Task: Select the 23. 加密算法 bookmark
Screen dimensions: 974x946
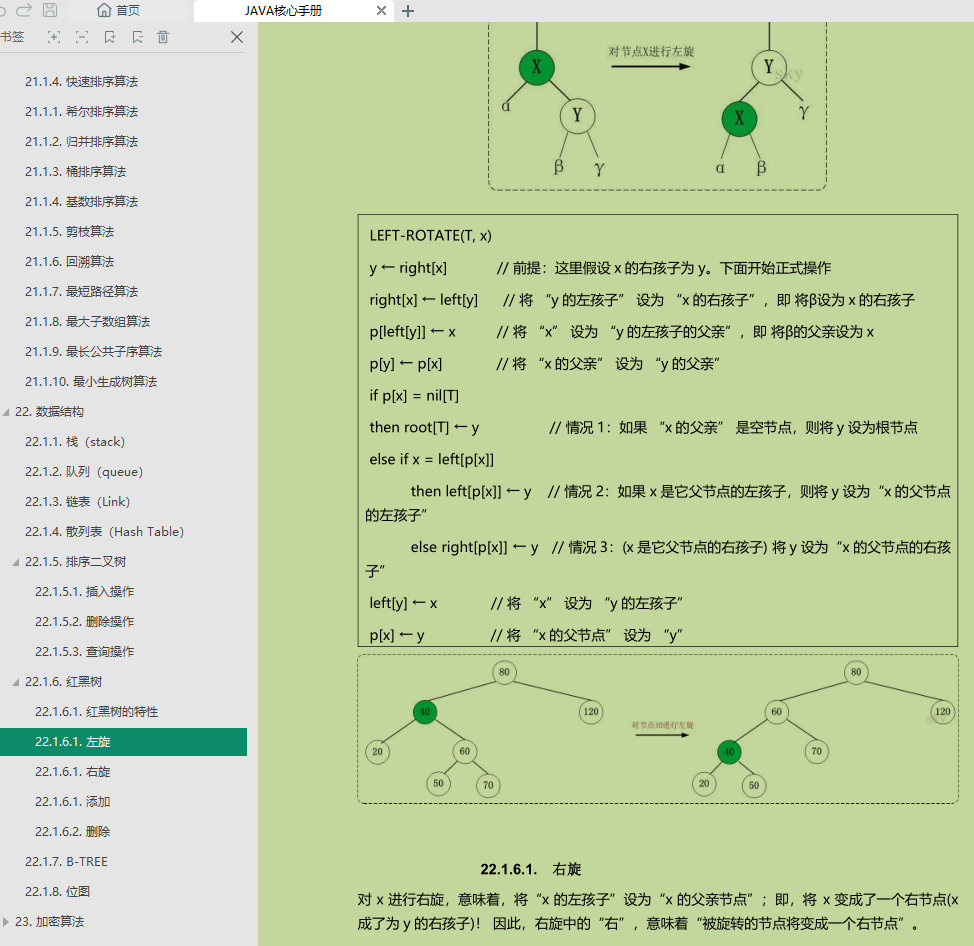Action: 49,922
